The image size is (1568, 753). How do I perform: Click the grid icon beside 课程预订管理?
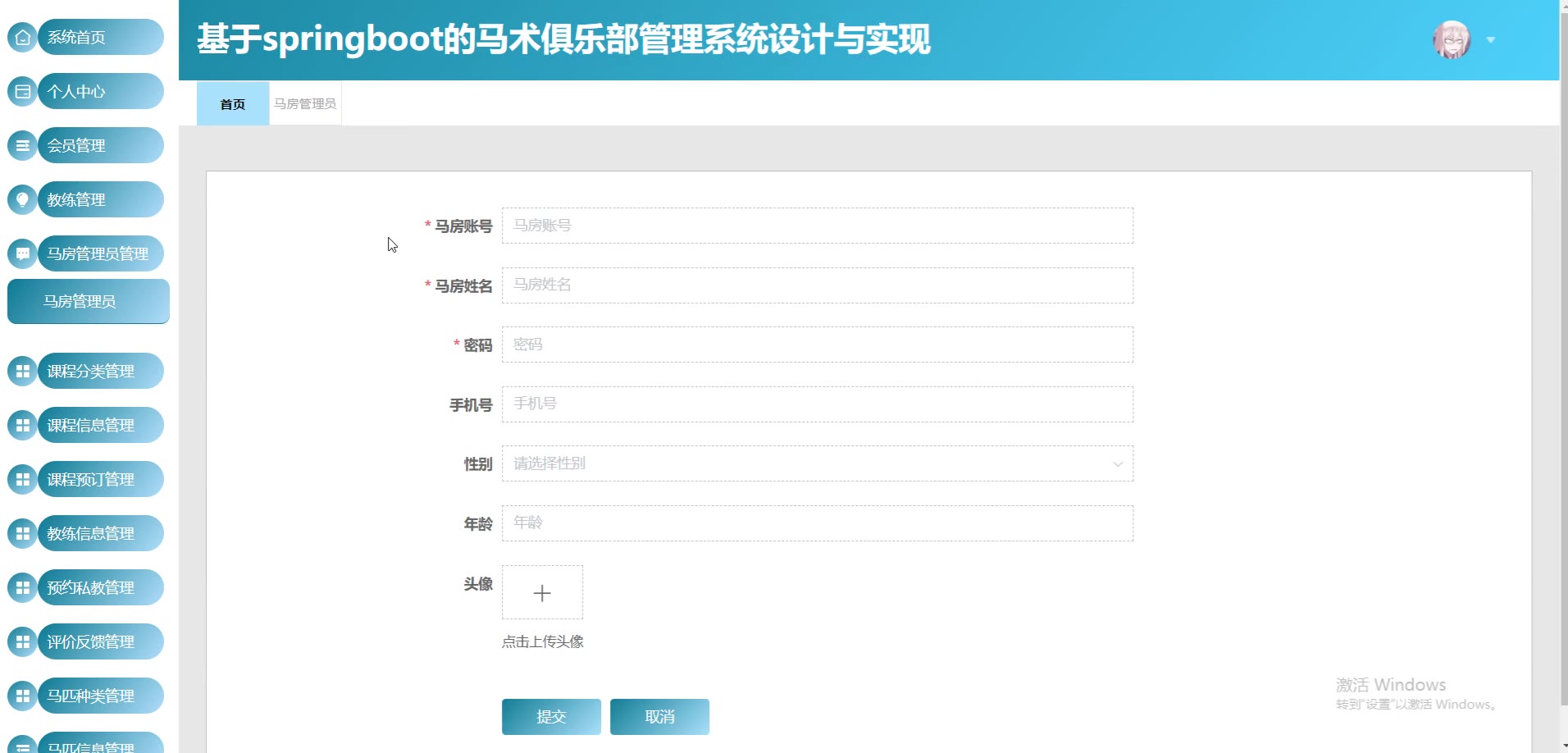(x=23, y=479)
